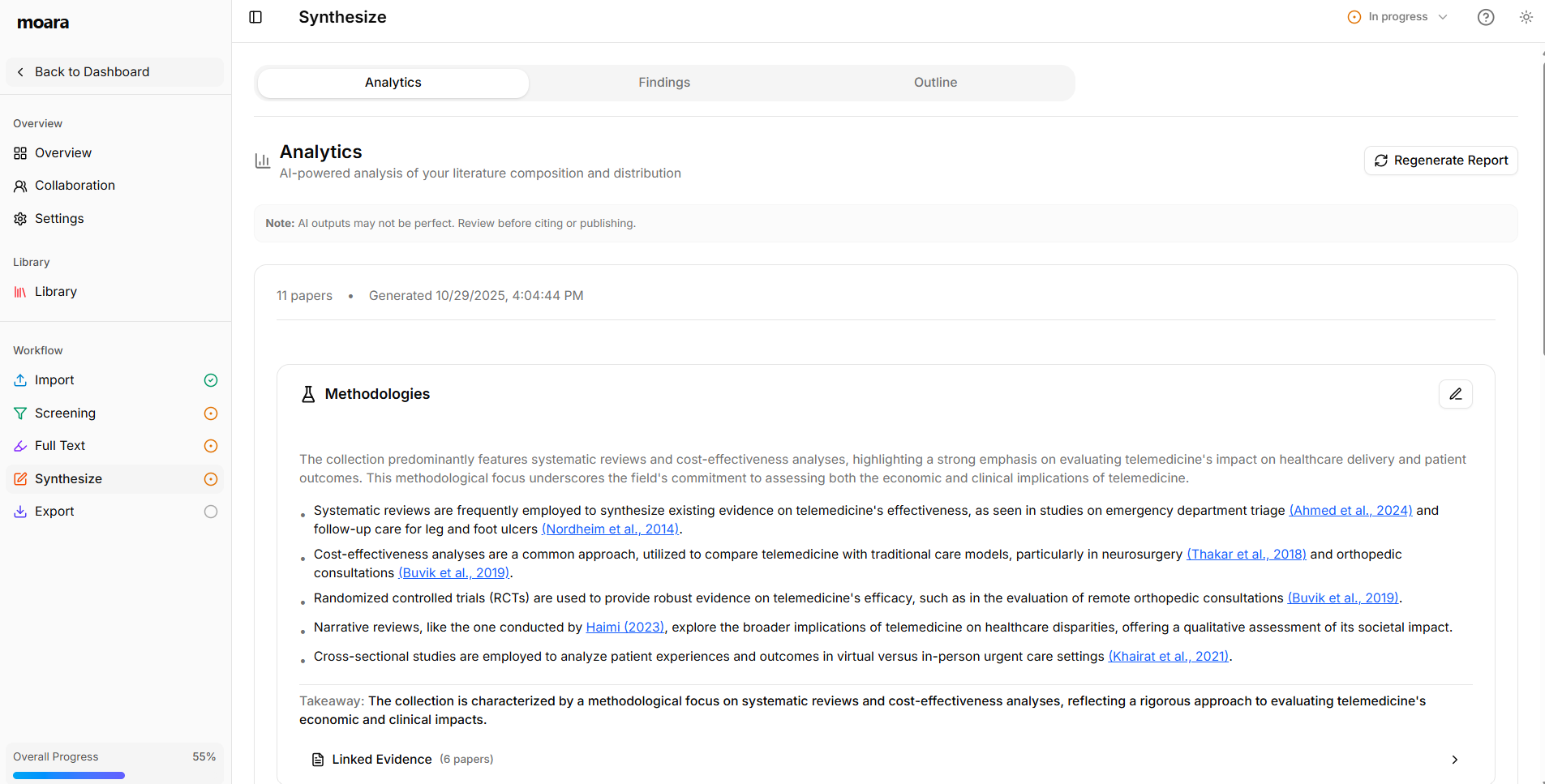Open the Haimi (2023) citation link

tap(624, 627)
